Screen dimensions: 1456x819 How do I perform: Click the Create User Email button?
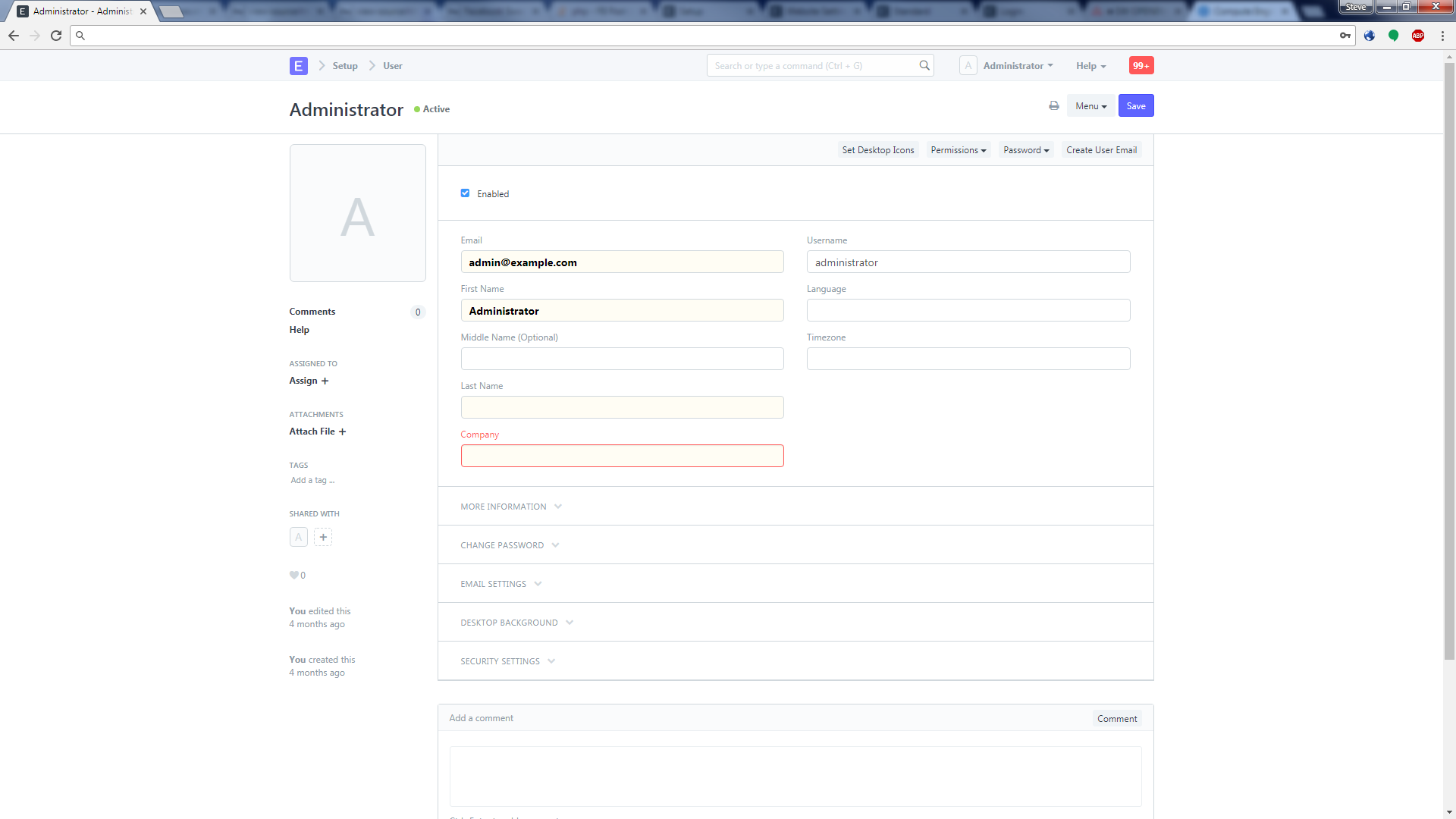tap(1101, 149)
